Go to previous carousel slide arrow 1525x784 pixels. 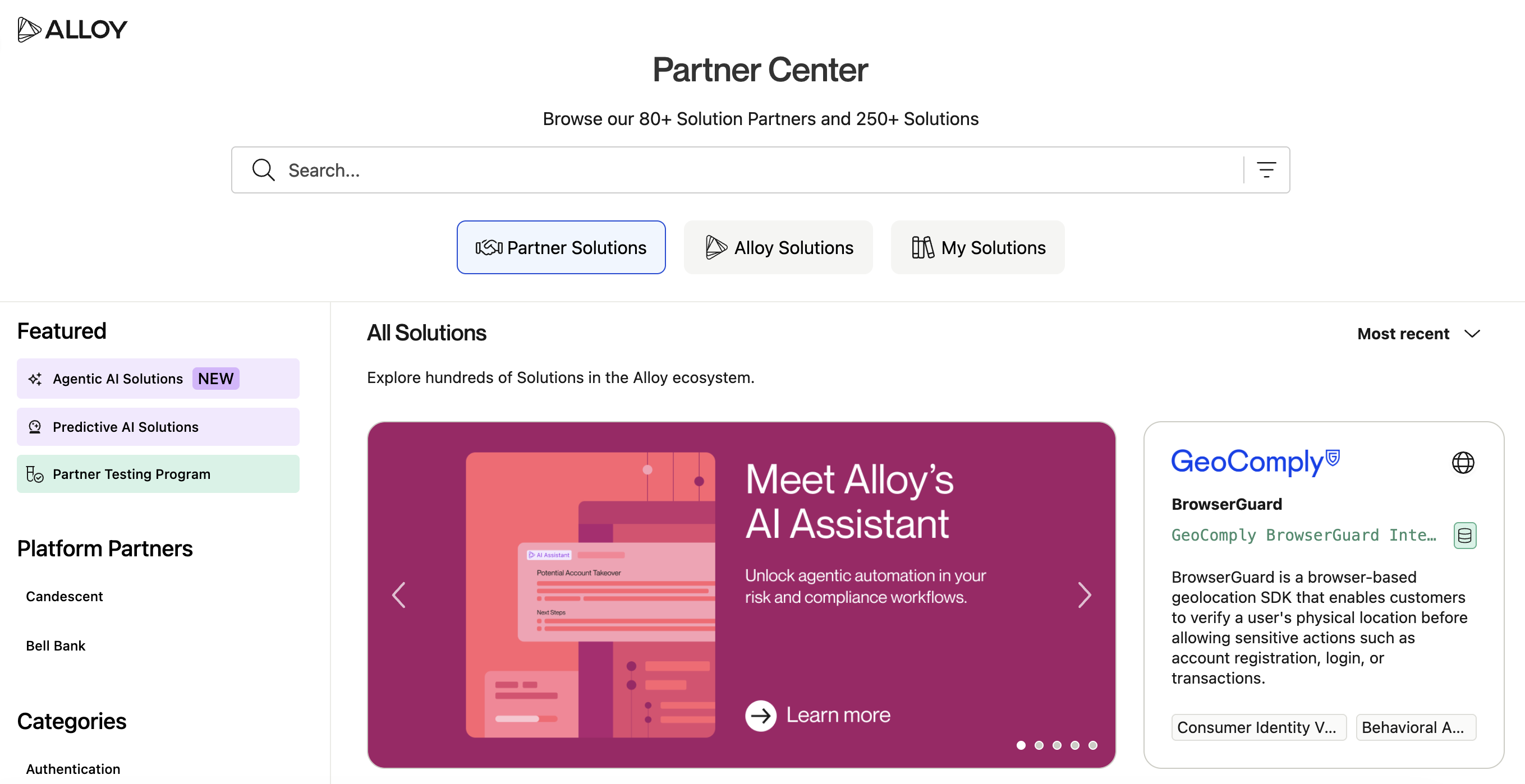click(399, 595)
